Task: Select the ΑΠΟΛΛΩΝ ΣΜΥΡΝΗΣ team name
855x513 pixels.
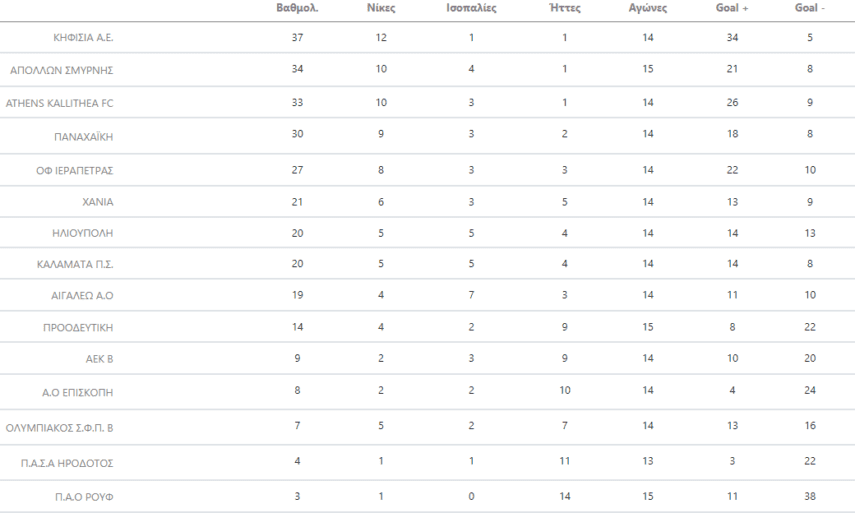Action: [x=61, y=70]
